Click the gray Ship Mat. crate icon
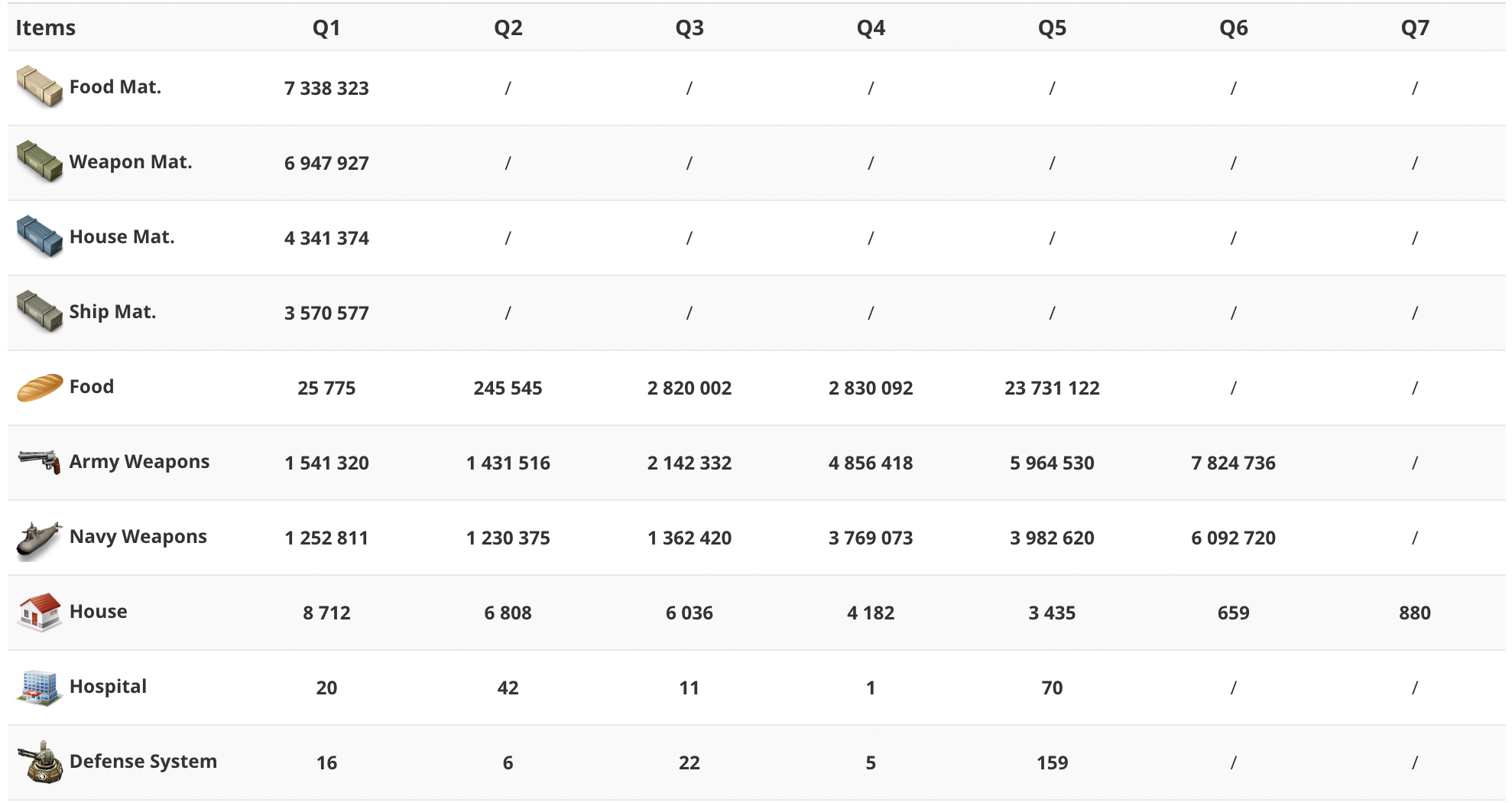 pos(39,311)
